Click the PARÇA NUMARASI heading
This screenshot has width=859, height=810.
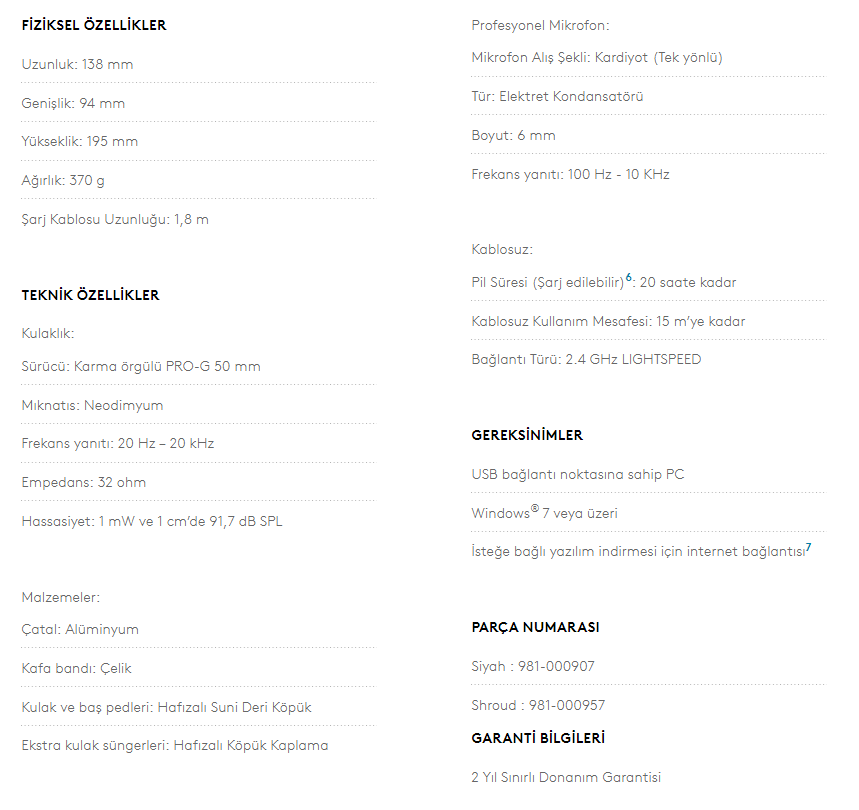click(x=535, y=627)
